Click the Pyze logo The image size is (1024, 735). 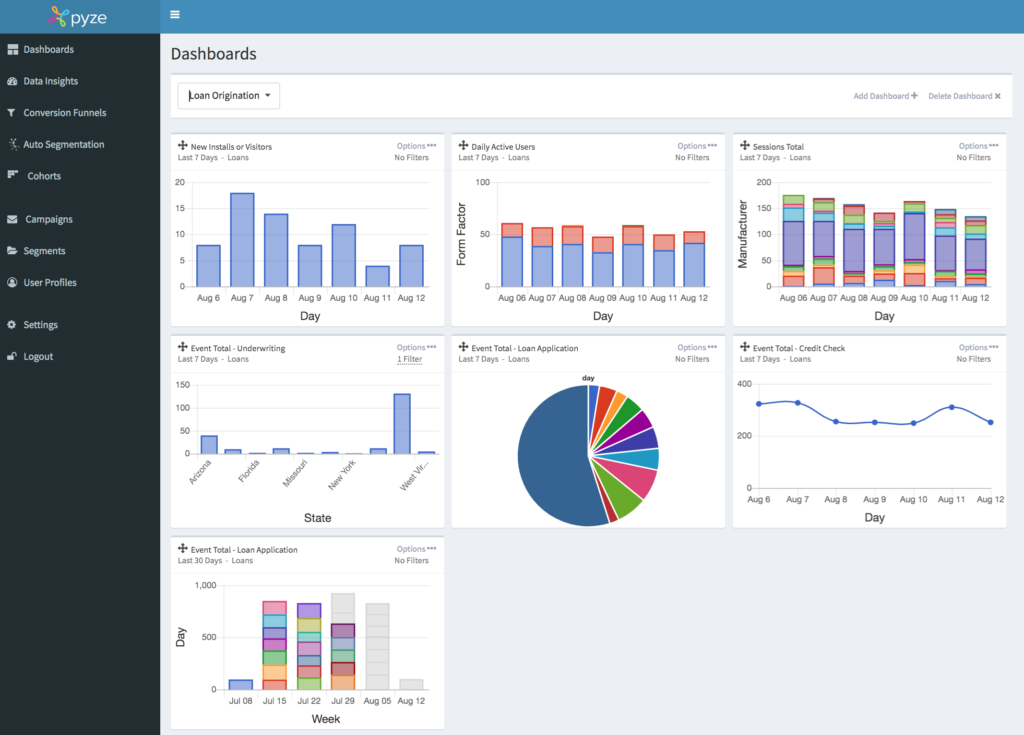click(x=80, y=16)
